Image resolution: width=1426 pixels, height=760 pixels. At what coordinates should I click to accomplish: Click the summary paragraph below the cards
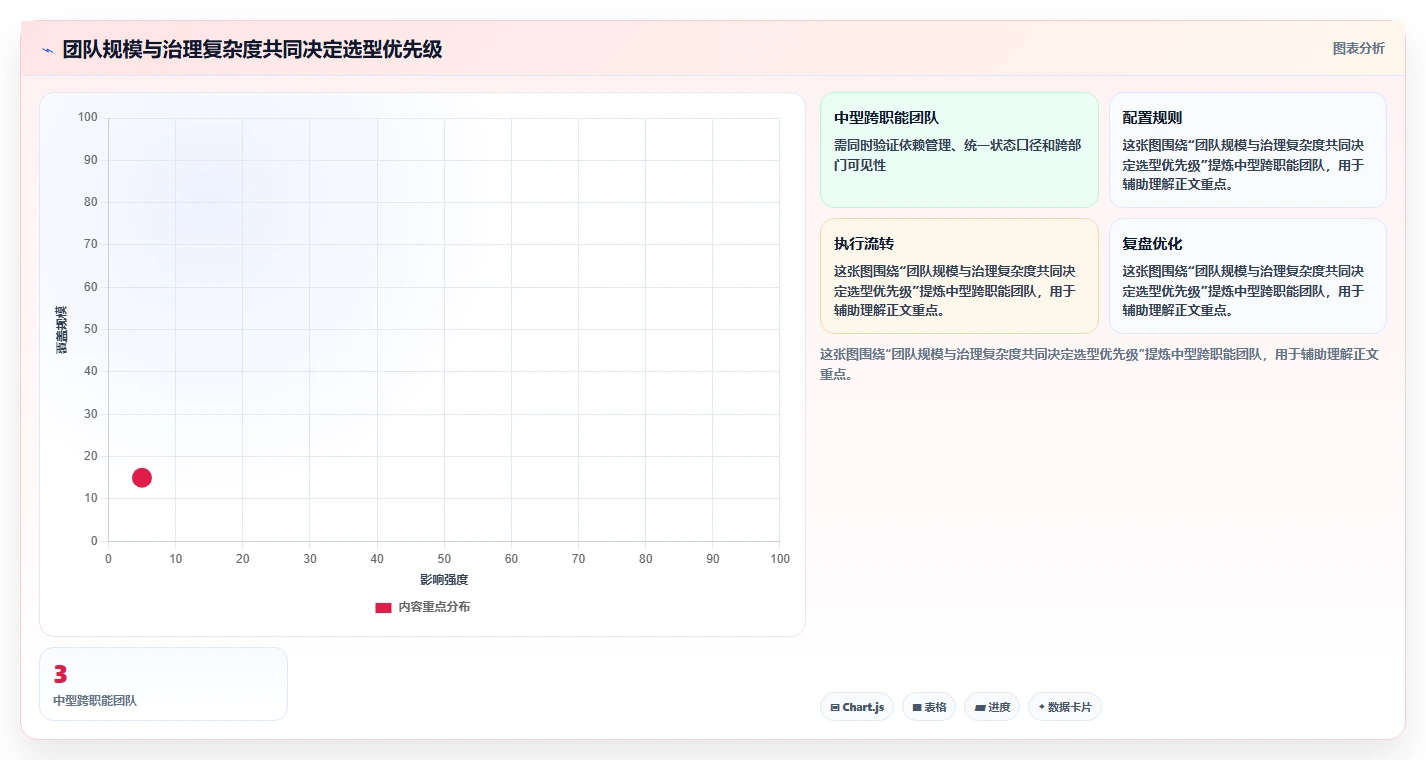(x=1100, y=364)
